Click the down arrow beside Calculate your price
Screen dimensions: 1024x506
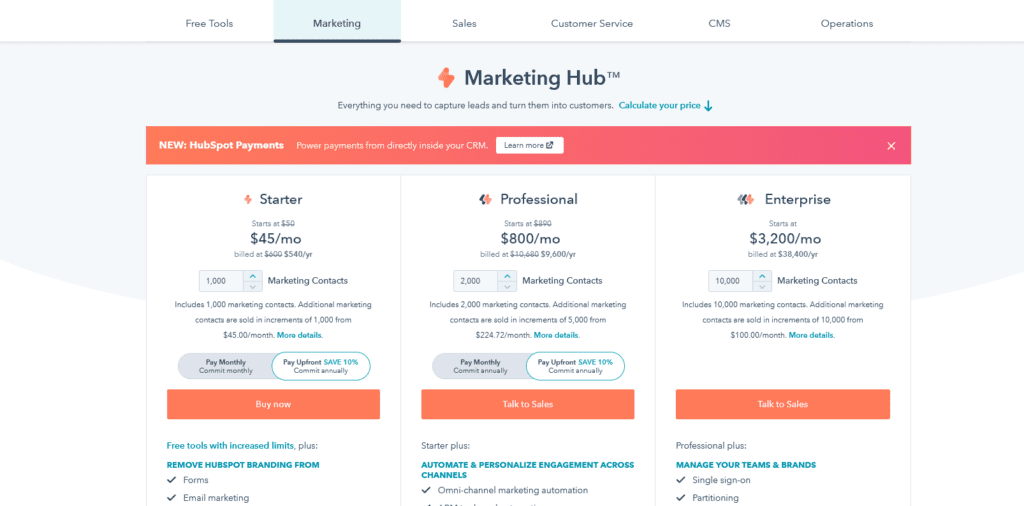click(x=709, y=106)
